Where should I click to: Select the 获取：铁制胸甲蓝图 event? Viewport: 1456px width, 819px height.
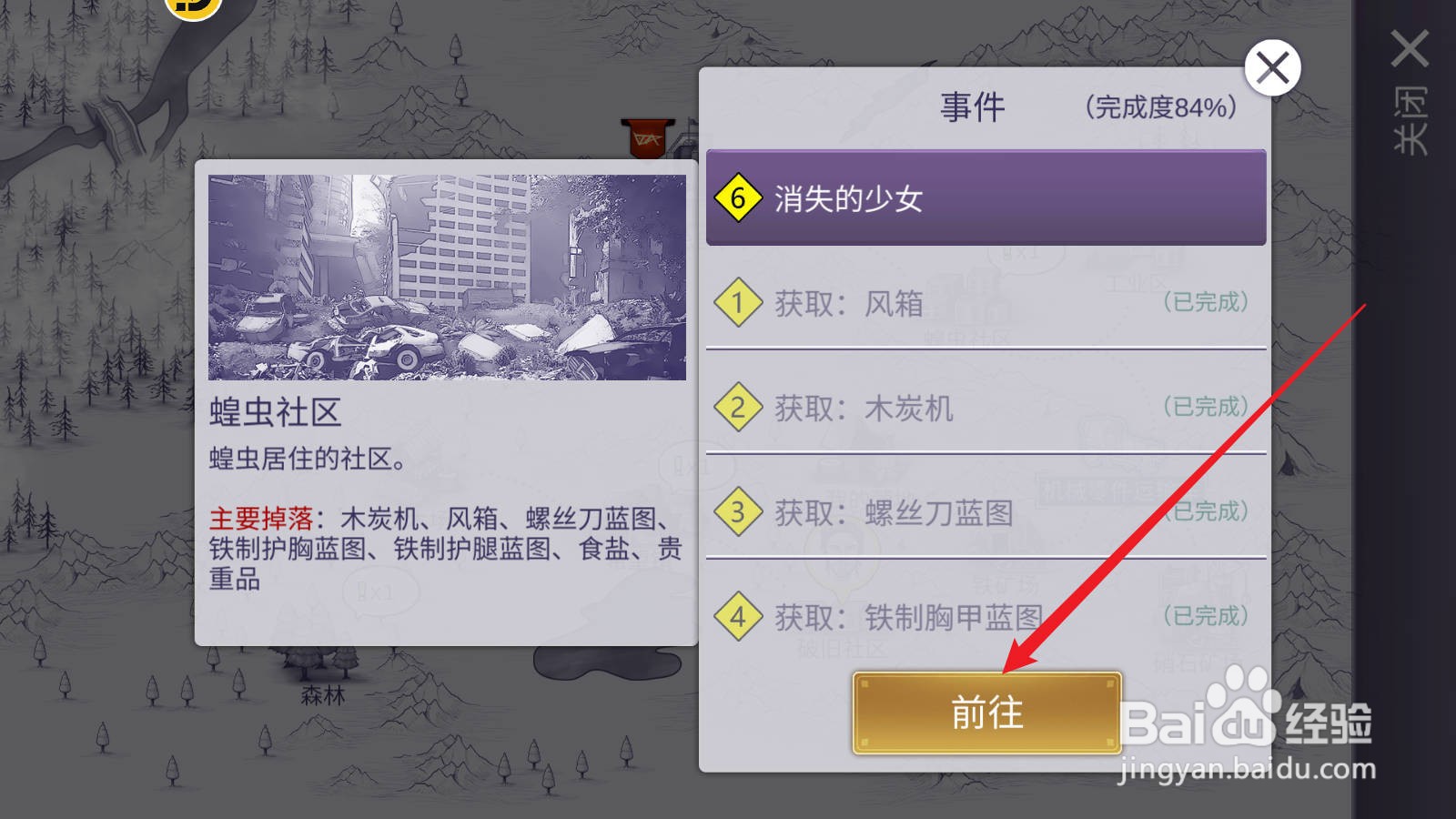[986, 616]
